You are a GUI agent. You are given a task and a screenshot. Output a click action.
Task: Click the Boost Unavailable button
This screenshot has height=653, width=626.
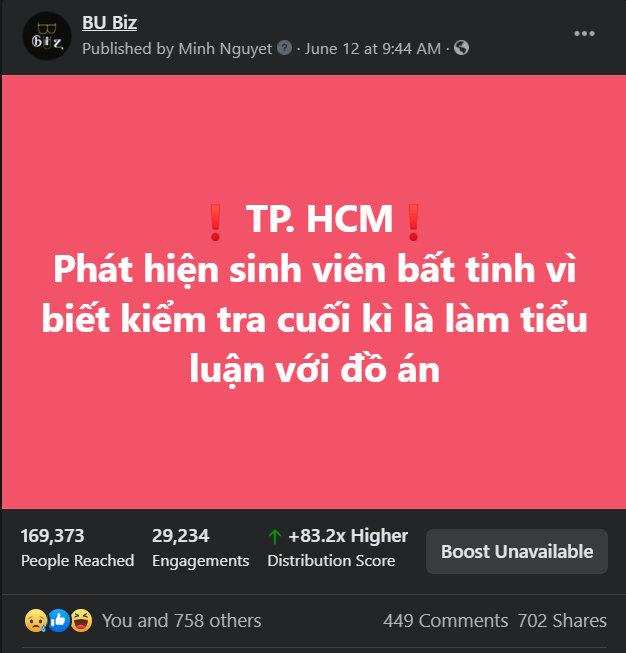[x=516, y=551]
